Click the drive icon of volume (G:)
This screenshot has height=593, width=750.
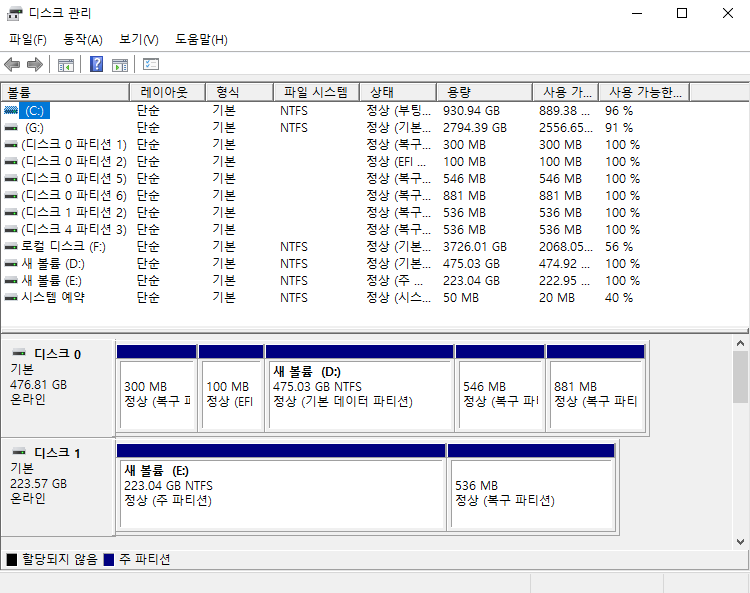click(11, 128)
